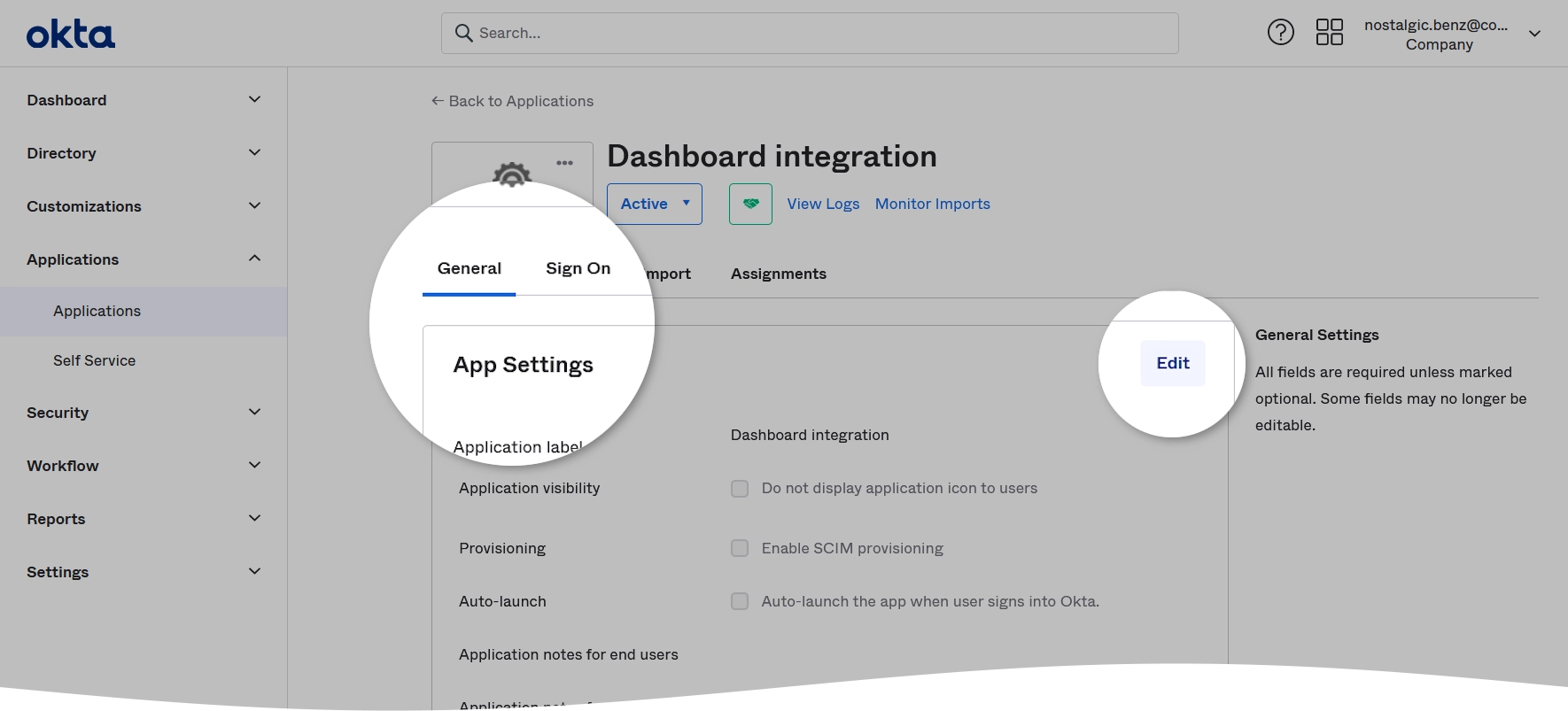1568x711 pixels.
Task: Click the search magnifier icon
Action: 463,33
